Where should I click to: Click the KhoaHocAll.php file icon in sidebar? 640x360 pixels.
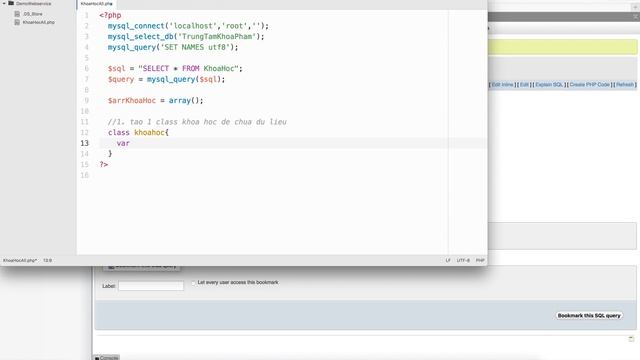17,22
